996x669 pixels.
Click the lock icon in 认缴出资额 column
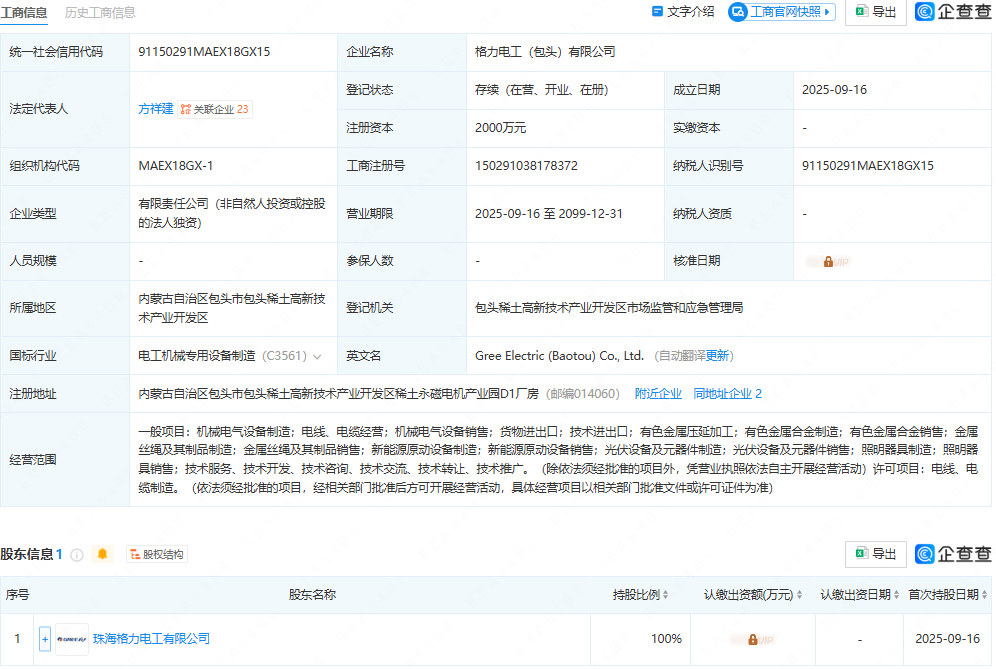[x=752, y=638]
